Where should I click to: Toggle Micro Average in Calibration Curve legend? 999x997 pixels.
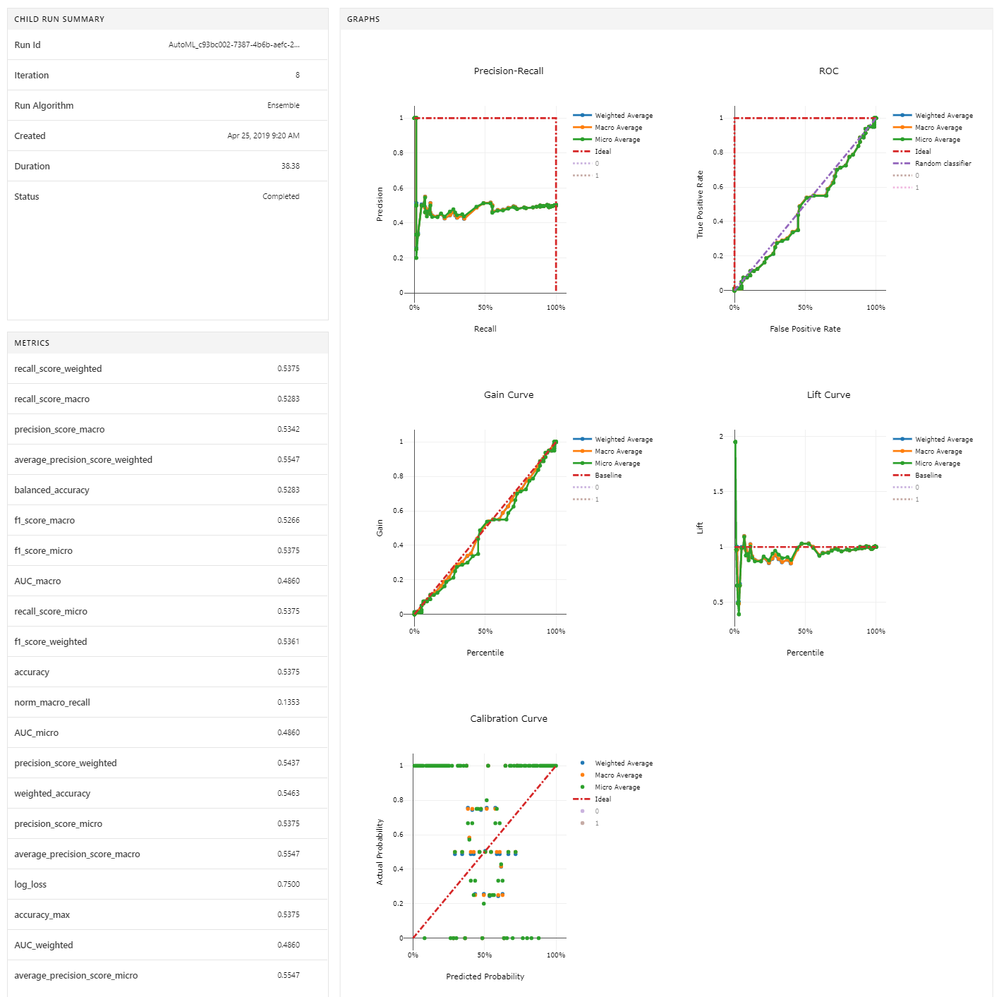tap(616, 787)
